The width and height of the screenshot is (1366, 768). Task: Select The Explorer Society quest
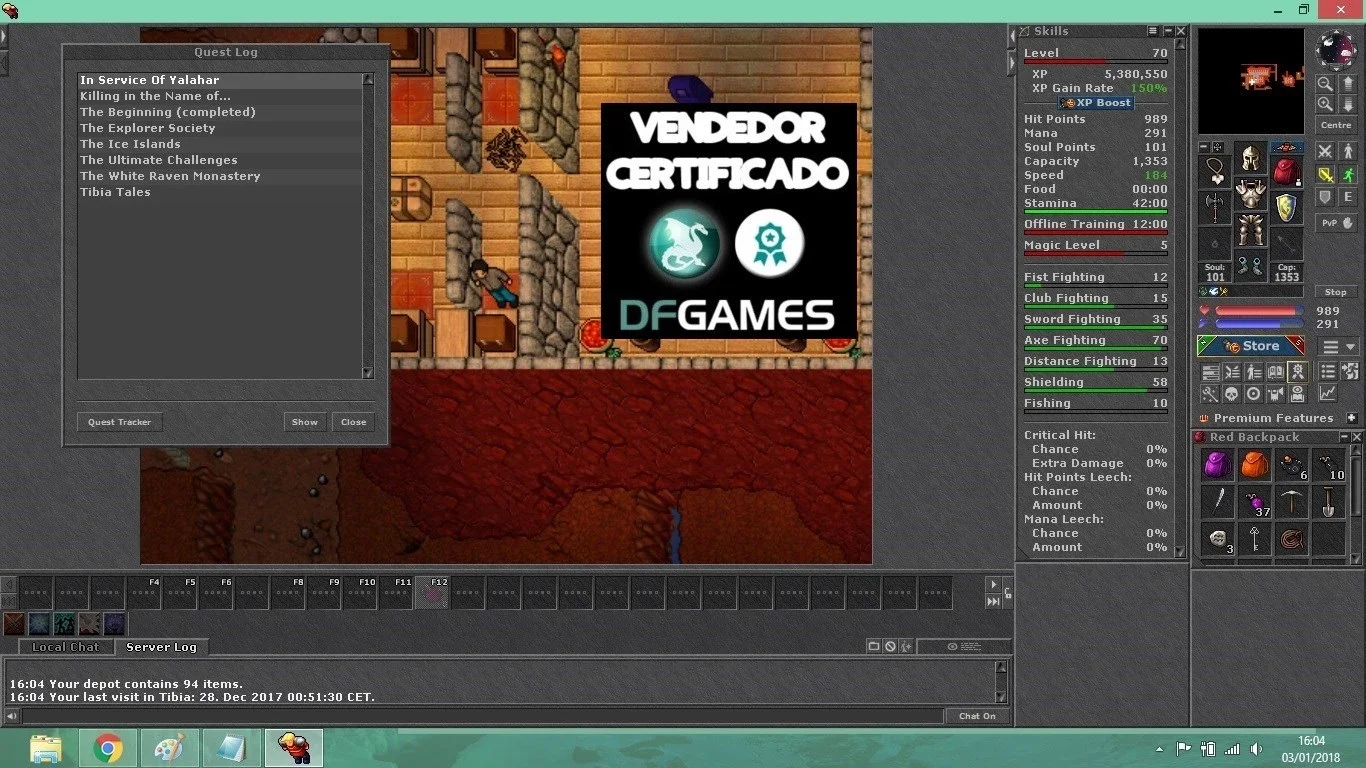click(x=220, y=128)
